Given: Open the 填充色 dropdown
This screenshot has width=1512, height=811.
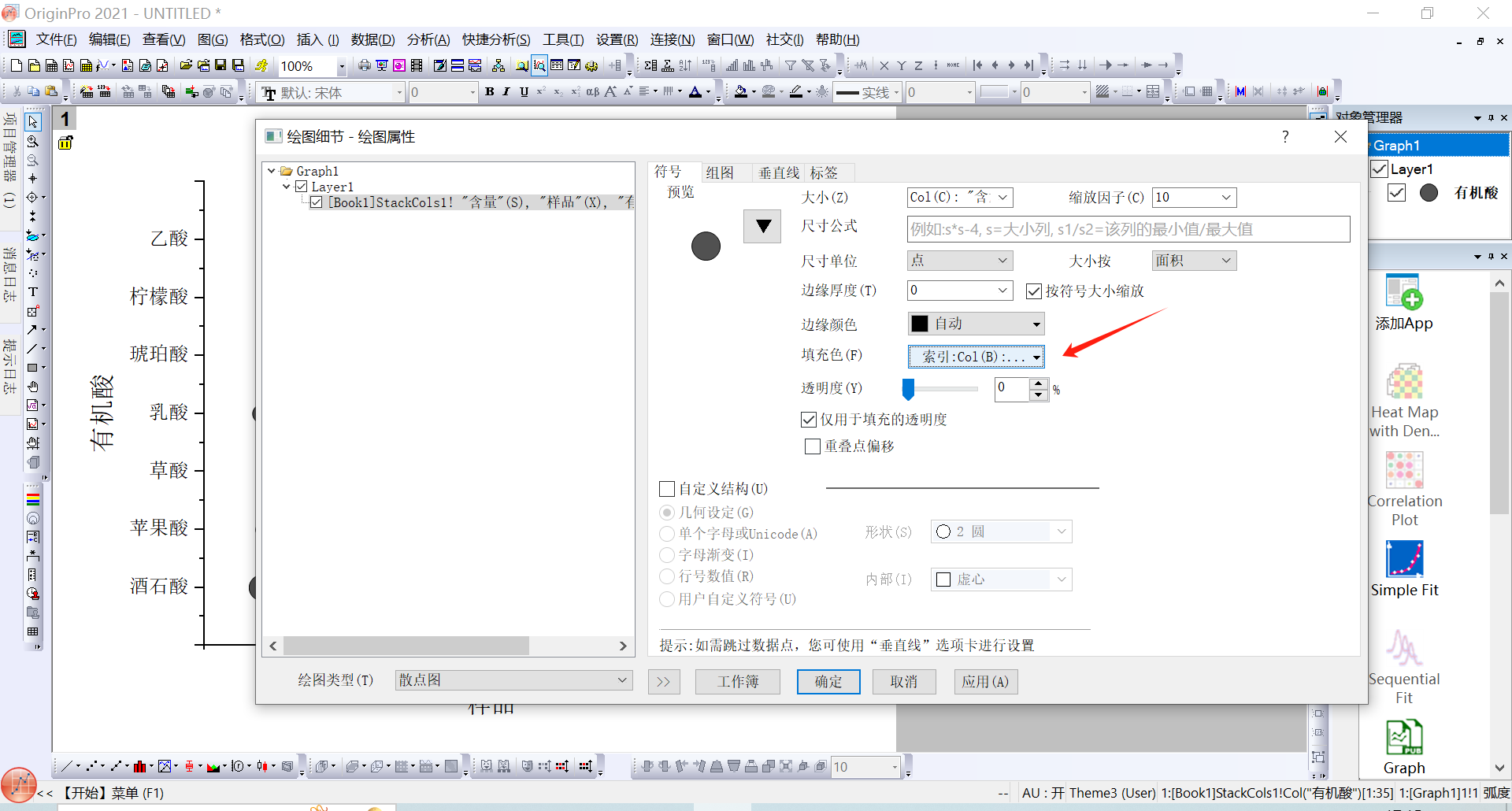Looking at the screenshot, I should tap(976, 357).
